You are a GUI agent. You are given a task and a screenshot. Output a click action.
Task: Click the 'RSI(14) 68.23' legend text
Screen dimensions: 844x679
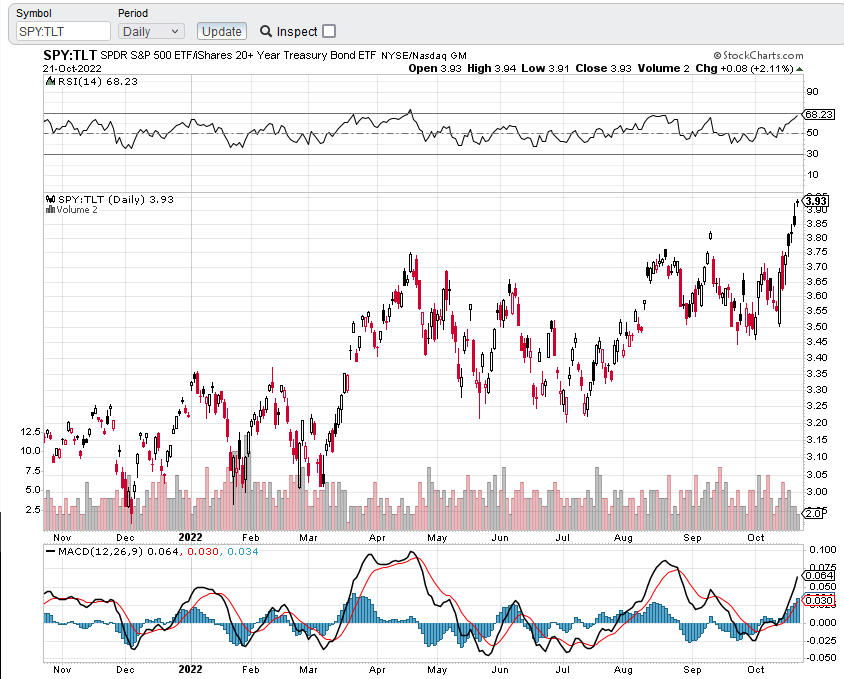click(97, 81)
